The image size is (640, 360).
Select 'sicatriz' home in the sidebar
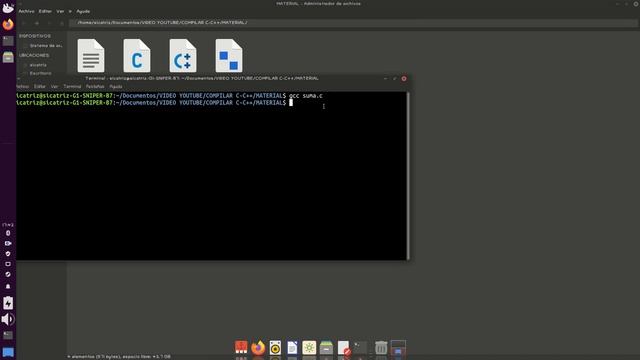pyautogui.click(x=36, y=65)
